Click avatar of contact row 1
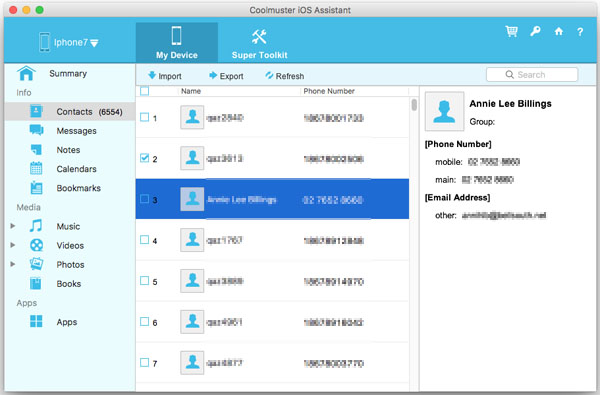The image size is (600, 395). click(x=192, y=117)
